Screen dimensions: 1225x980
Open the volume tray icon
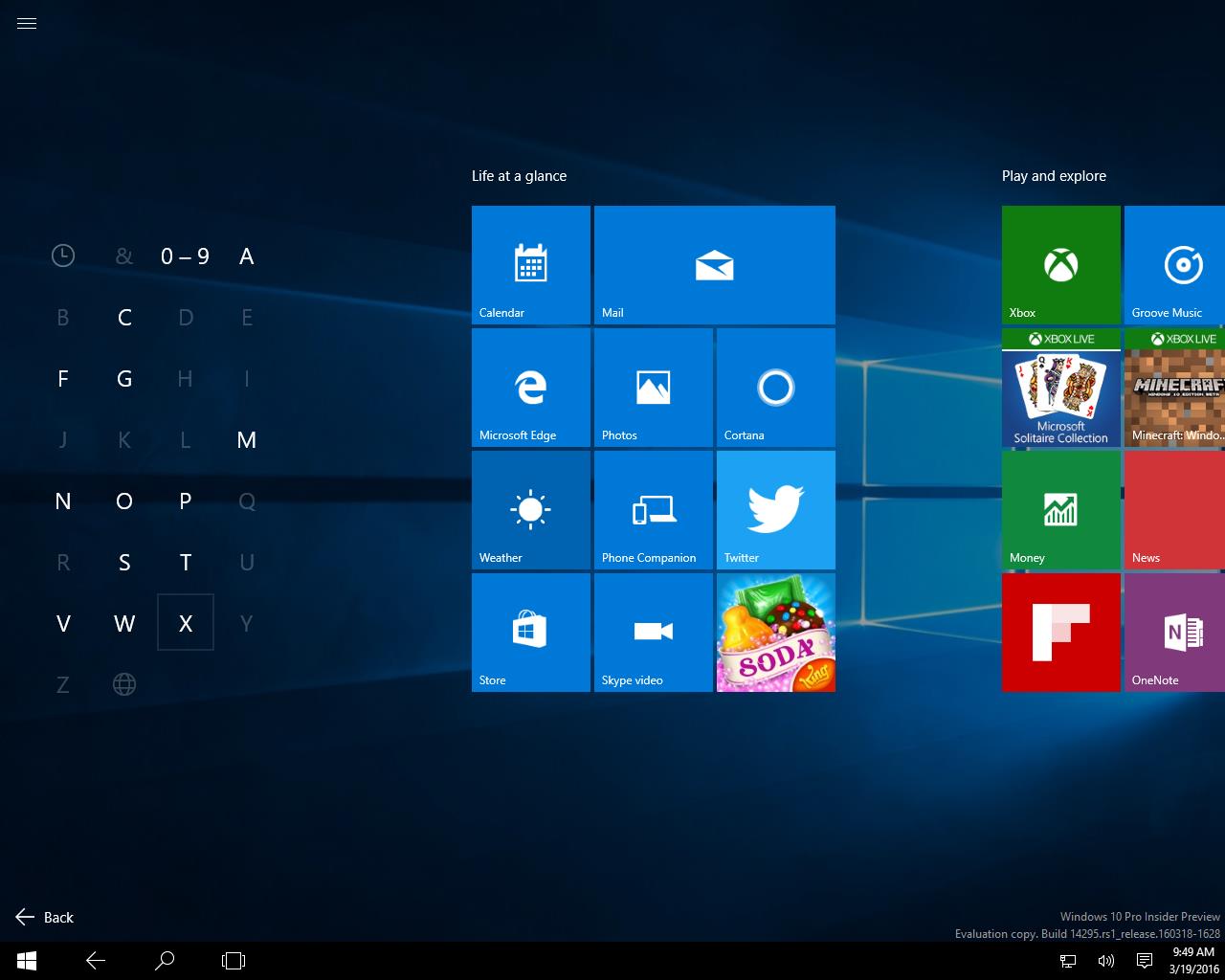click(x=1106, y=961)
